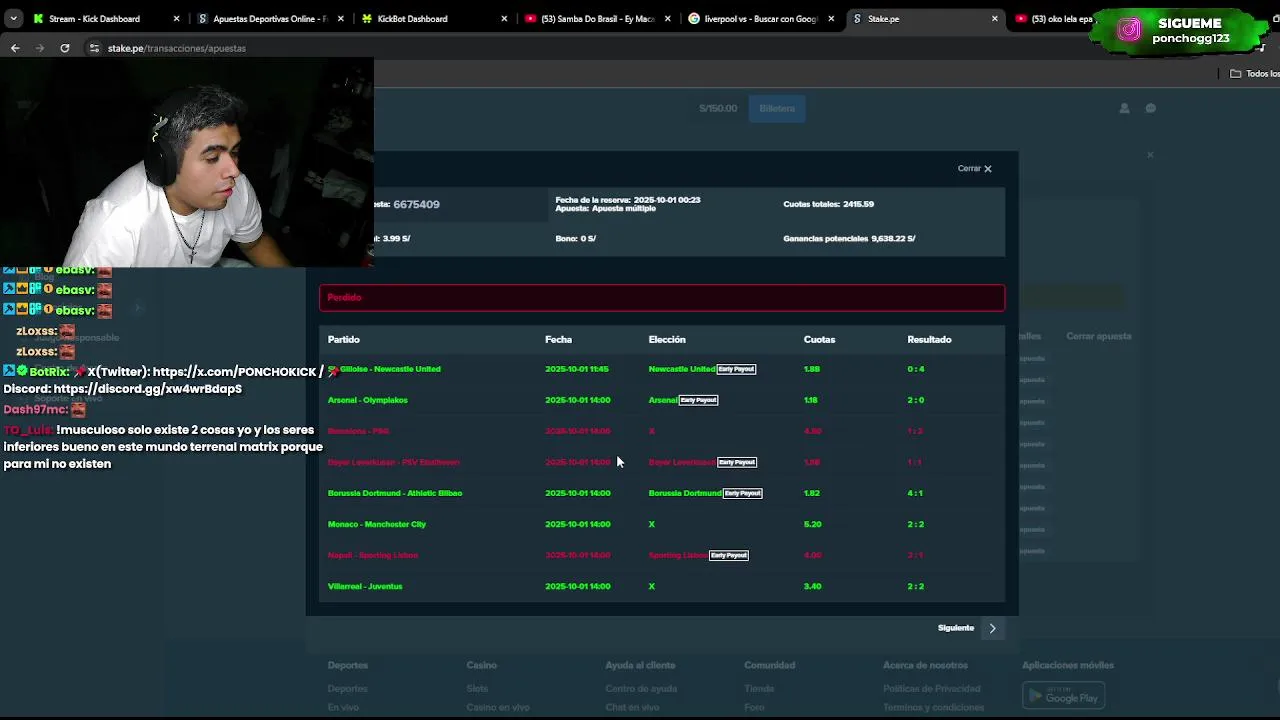
Task: Open the Todos los bookmarks folder
Action: 1255,74
